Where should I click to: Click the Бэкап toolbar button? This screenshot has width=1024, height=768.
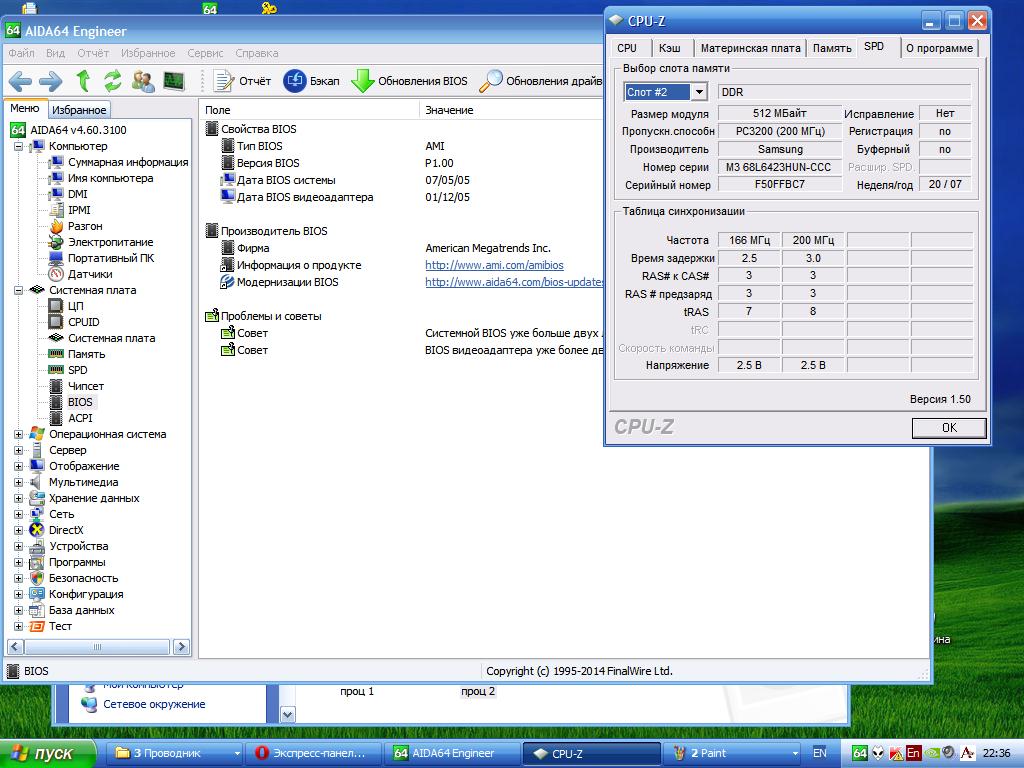(312, 81)
